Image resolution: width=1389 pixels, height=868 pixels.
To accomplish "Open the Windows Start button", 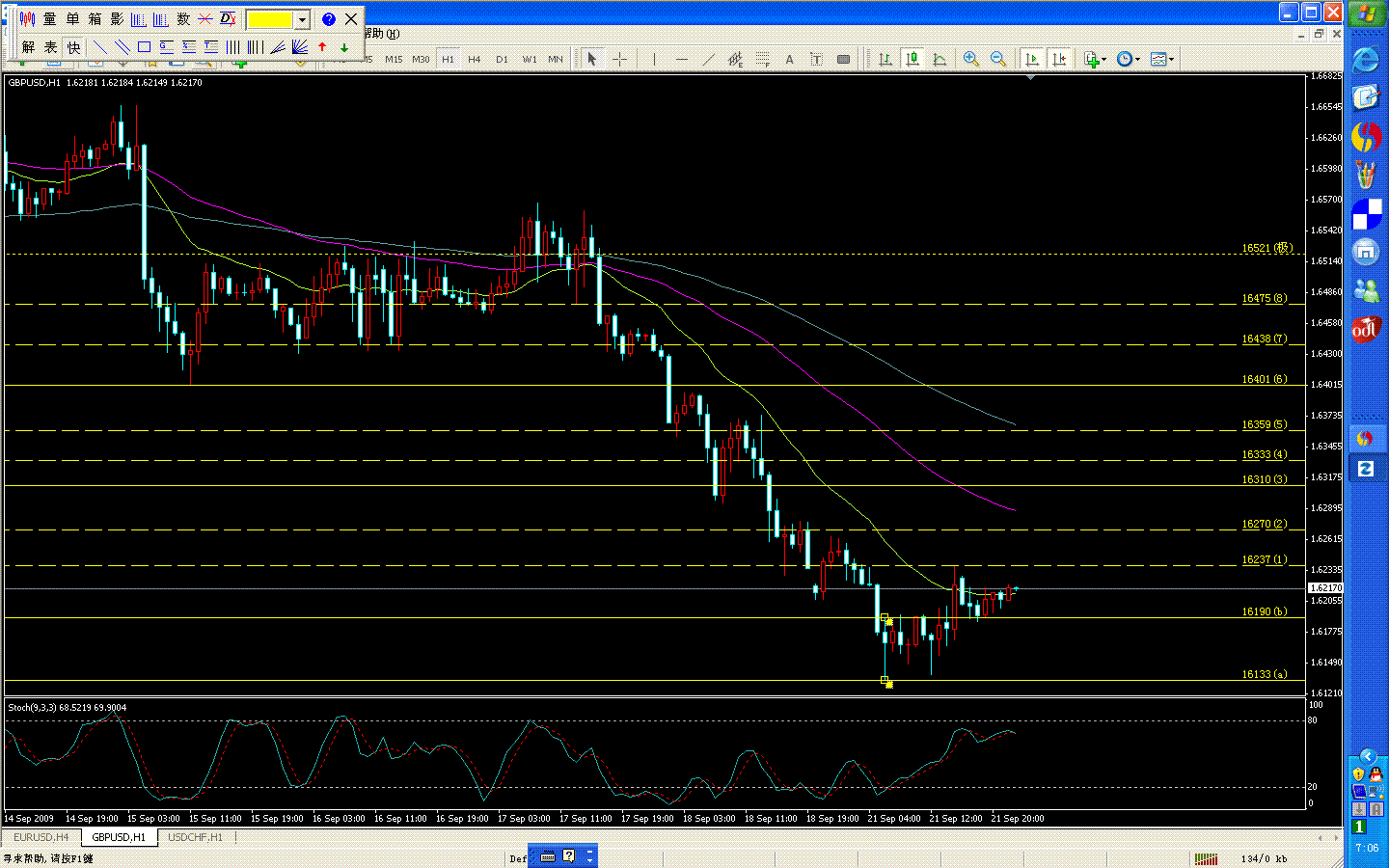I will pos(1368,14).
